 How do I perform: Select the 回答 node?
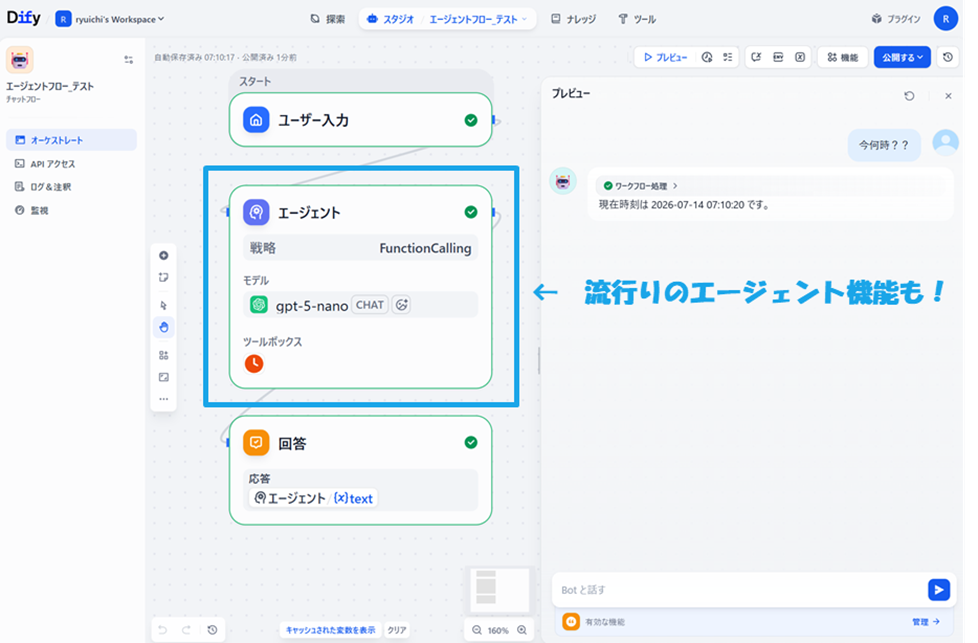tap(361, 470)
